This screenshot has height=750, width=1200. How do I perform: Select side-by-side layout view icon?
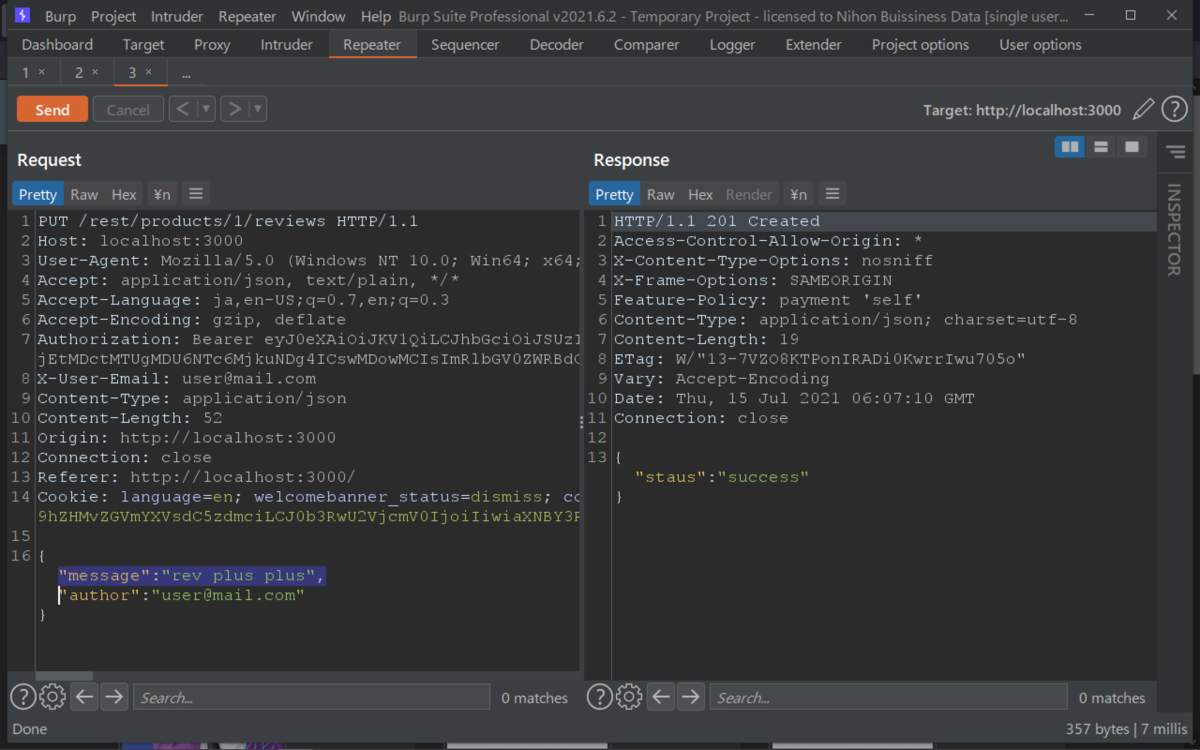[1070, 147]
